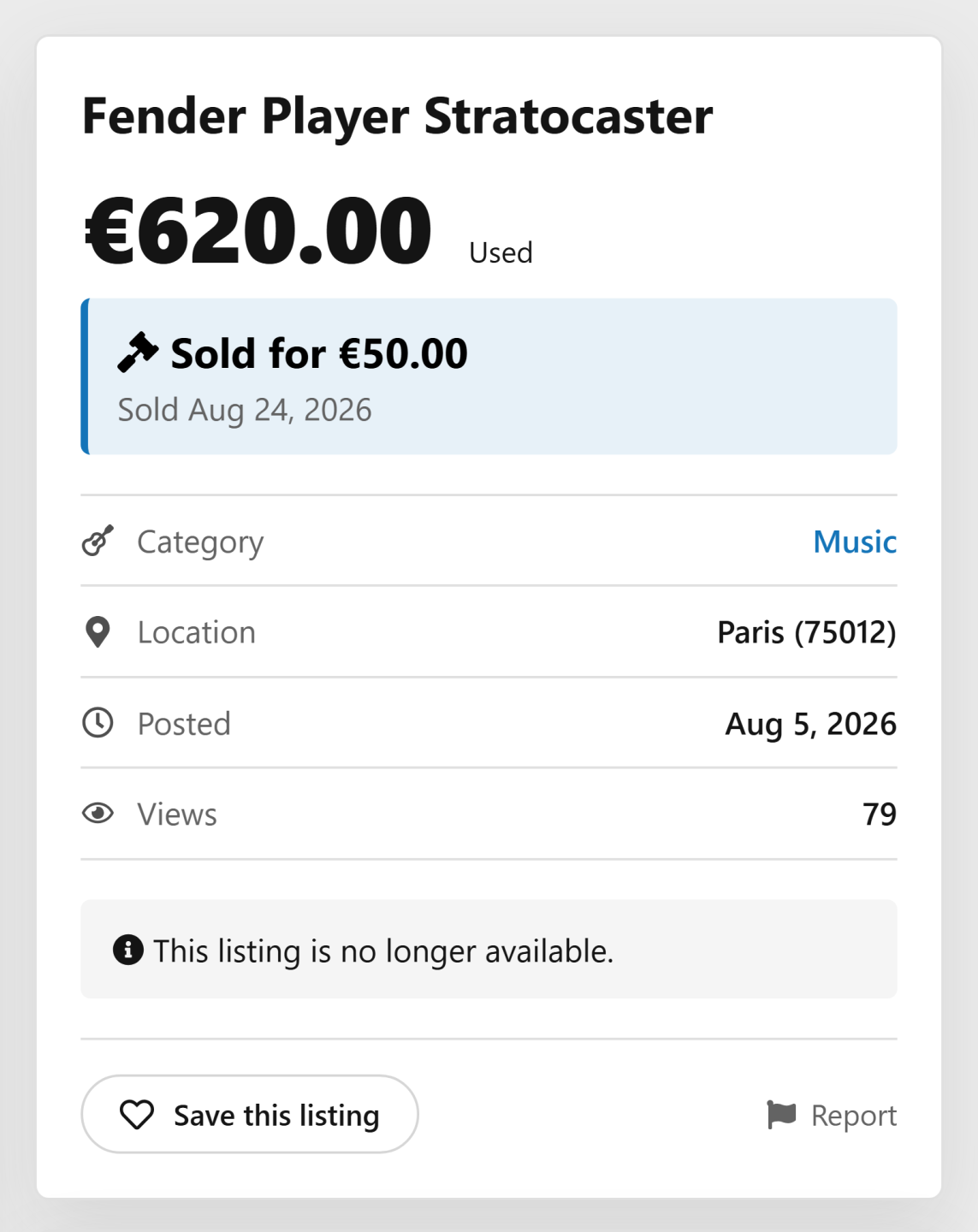
Task: Click the location pin icon
Action: click(98, 632)
